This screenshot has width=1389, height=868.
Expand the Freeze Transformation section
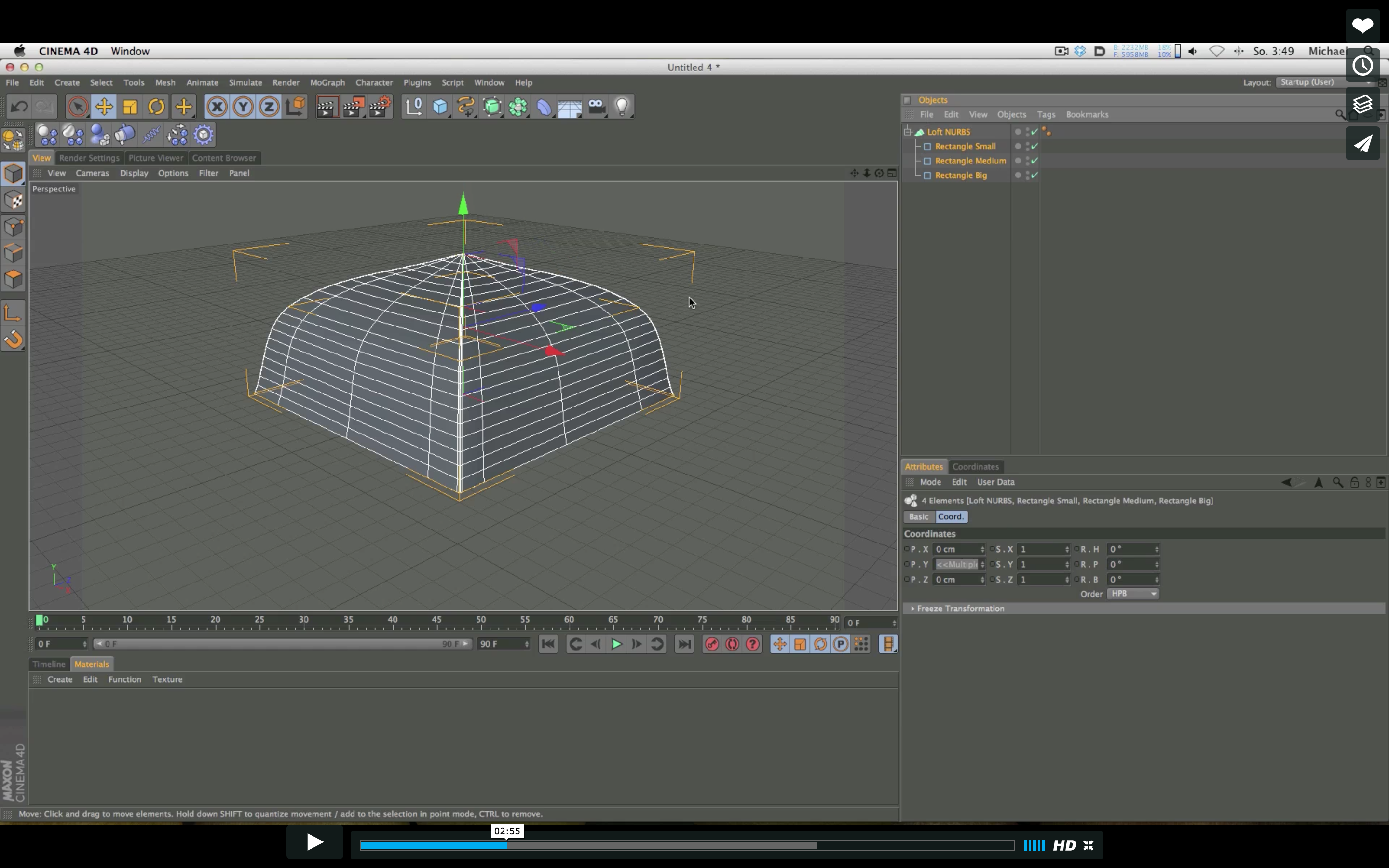(x=912, y=609)
